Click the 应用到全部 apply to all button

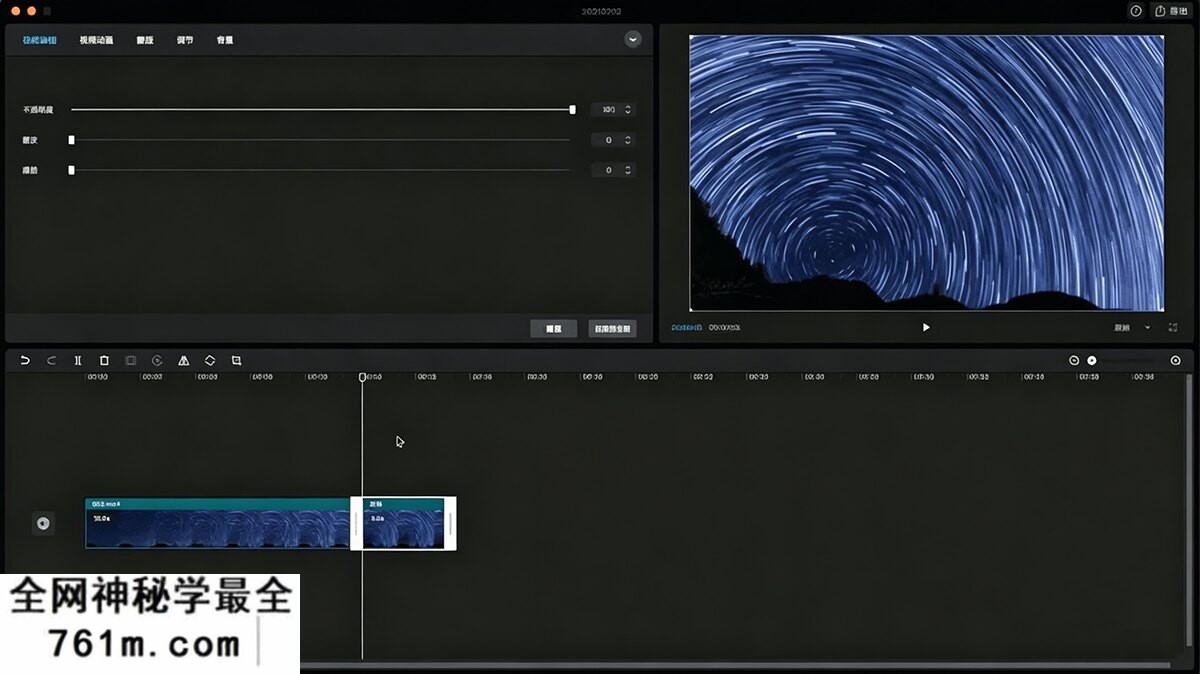click(x=613, y=328)
